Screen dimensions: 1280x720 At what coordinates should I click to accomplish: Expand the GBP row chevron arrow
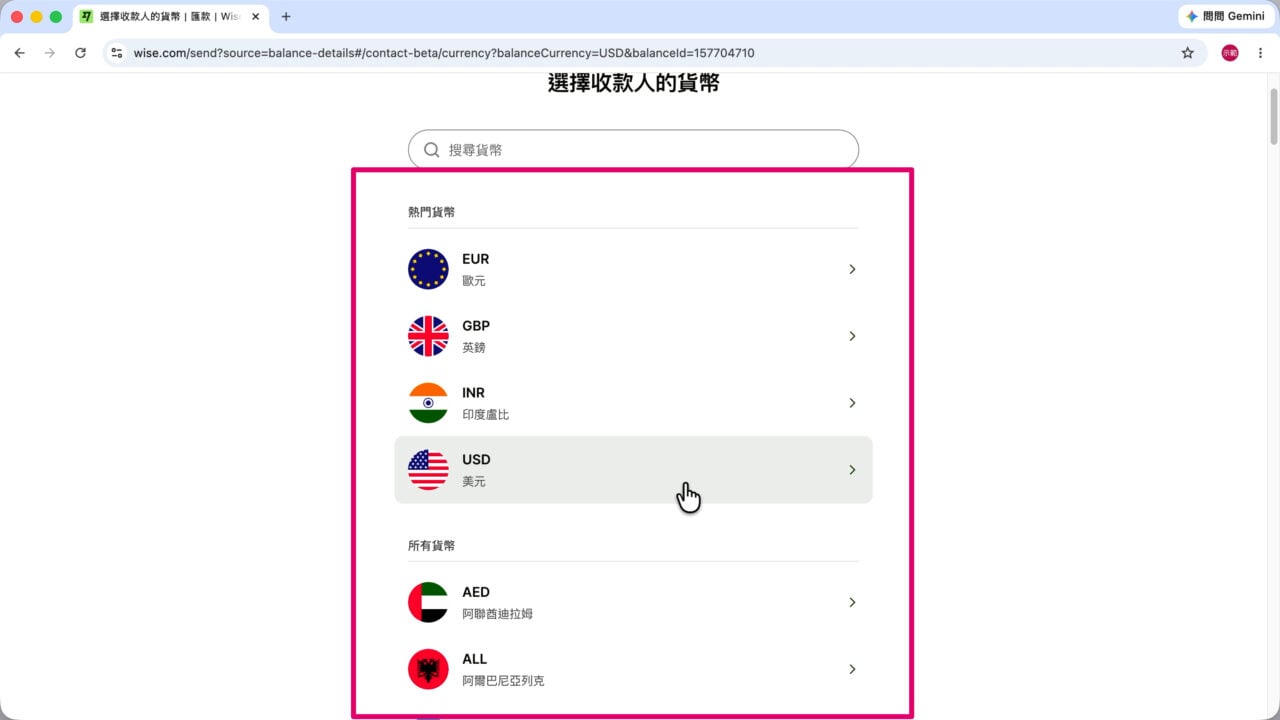pos(852,336)
